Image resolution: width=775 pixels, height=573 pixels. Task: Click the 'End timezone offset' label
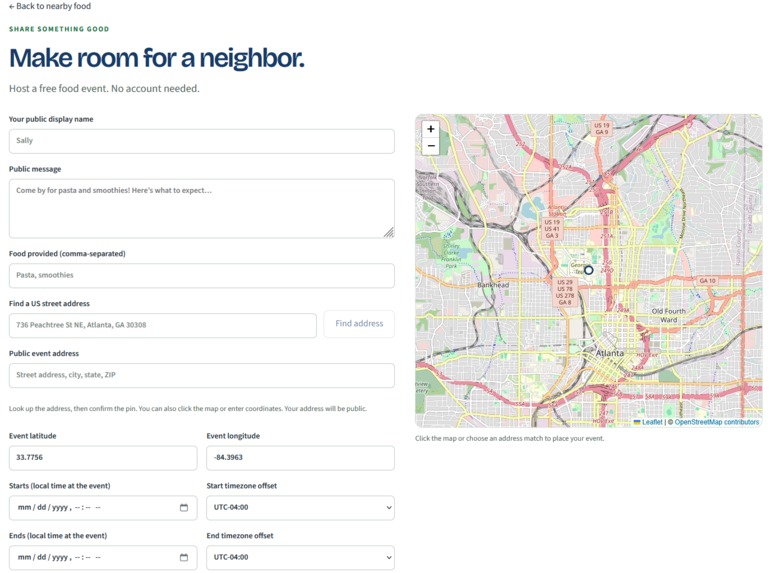[240, 536]
